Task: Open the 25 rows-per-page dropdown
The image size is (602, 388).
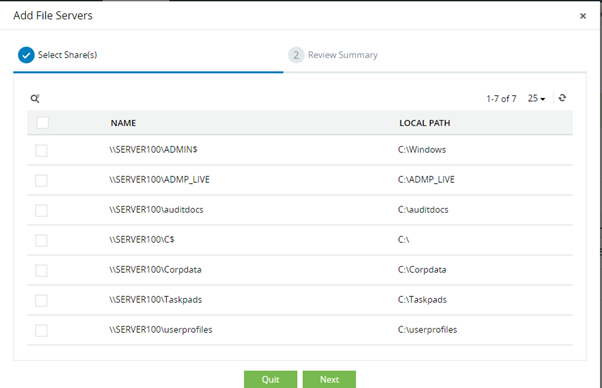Action: [x=536, y=98]
